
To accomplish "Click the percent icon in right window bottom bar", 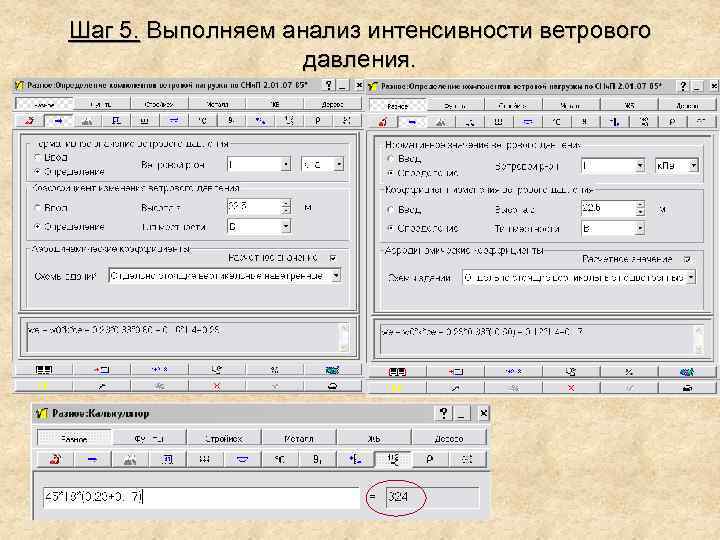I will coord(629,371).
